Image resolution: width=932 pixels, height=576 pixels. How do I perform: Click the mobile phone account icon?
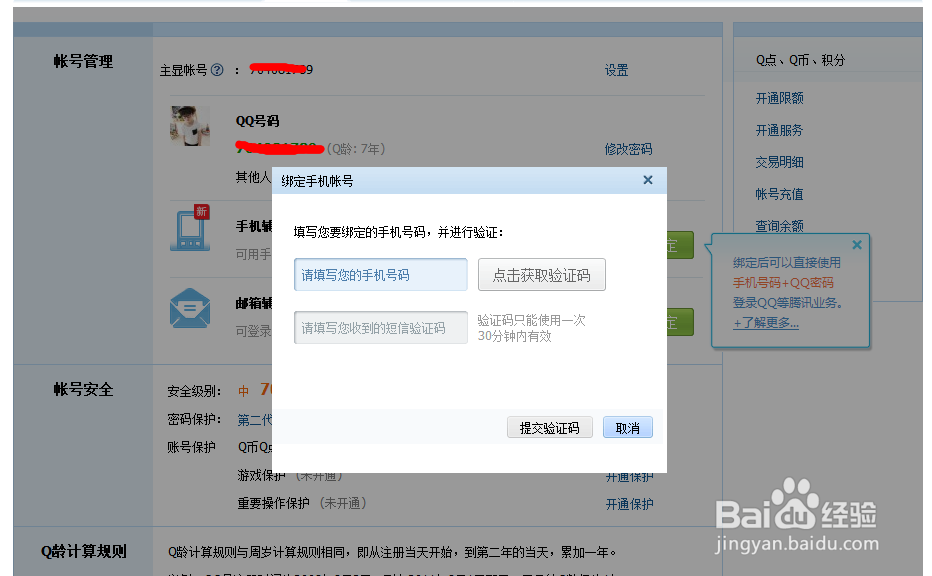click(x=190, y=228)
